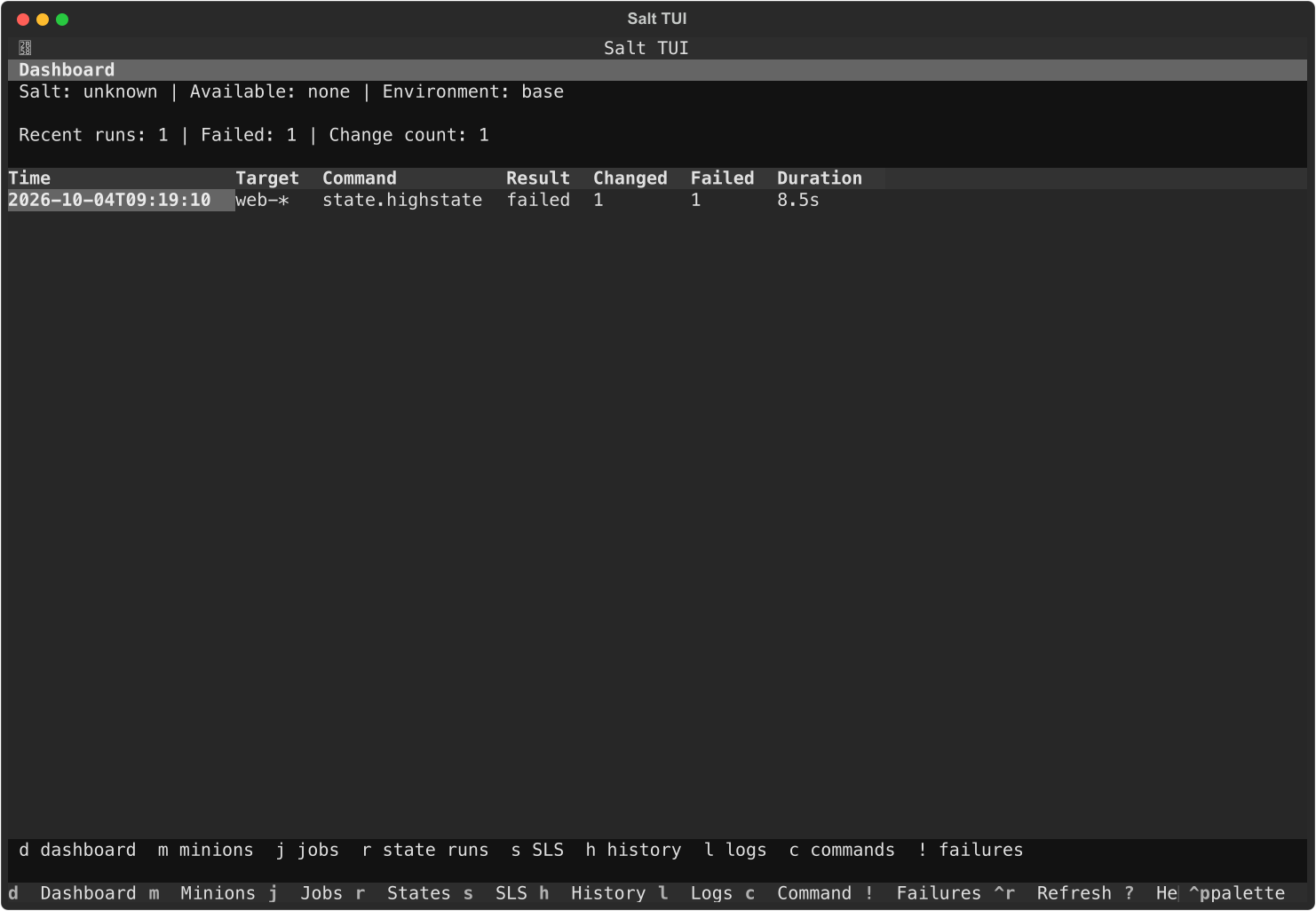Click the 'Environment: base' status text

coord(473,92)
